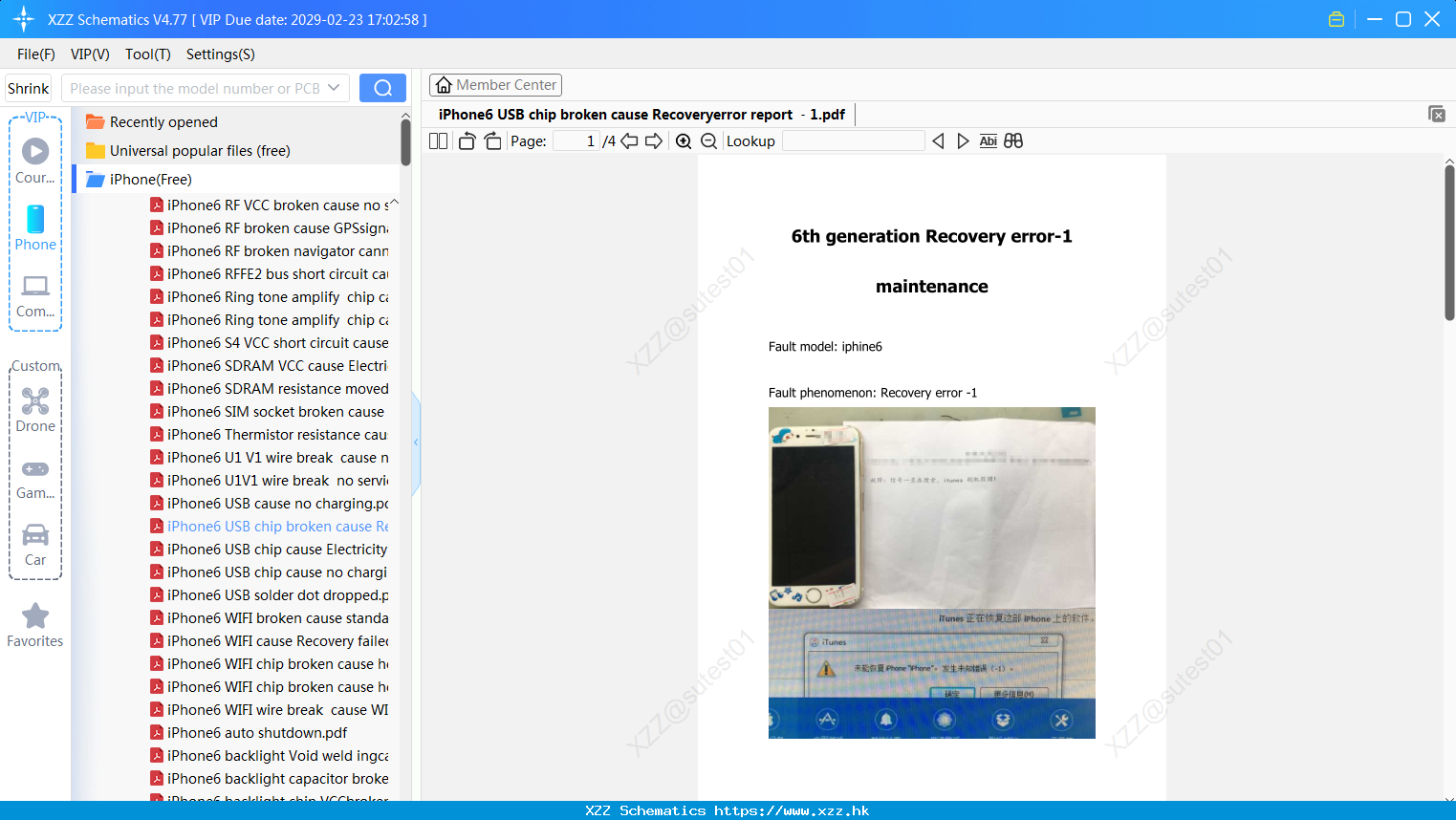Click the fault photo in the PDF page

tap(932, 573)
